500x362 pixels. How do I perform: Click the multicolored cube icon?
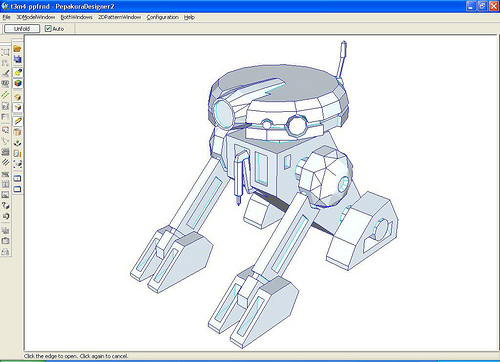coord(18,83)
